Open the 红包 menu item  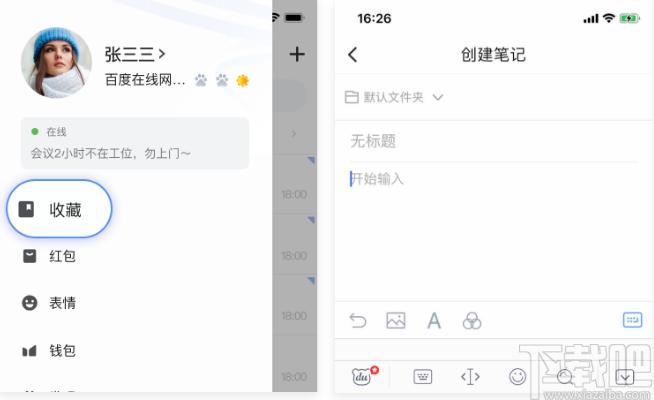click(x=49, y=256)
